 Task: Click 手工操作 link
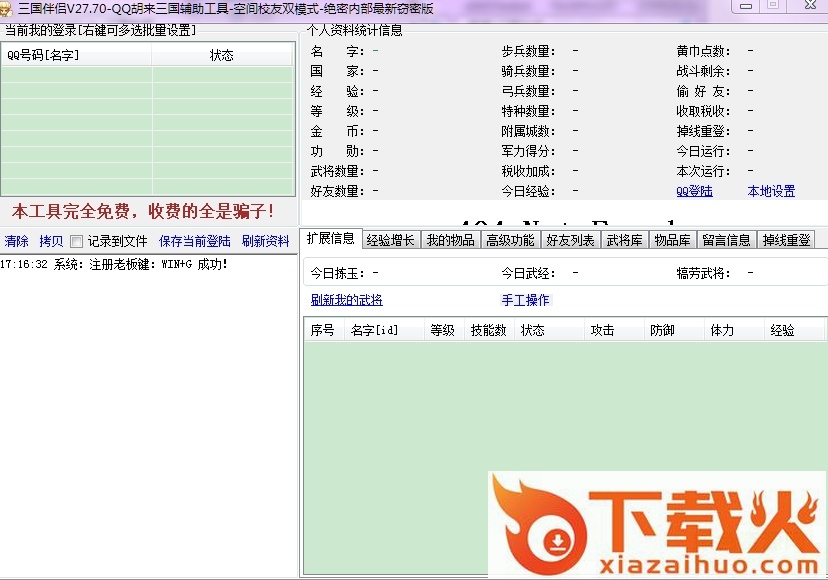(x=525, y=300)
